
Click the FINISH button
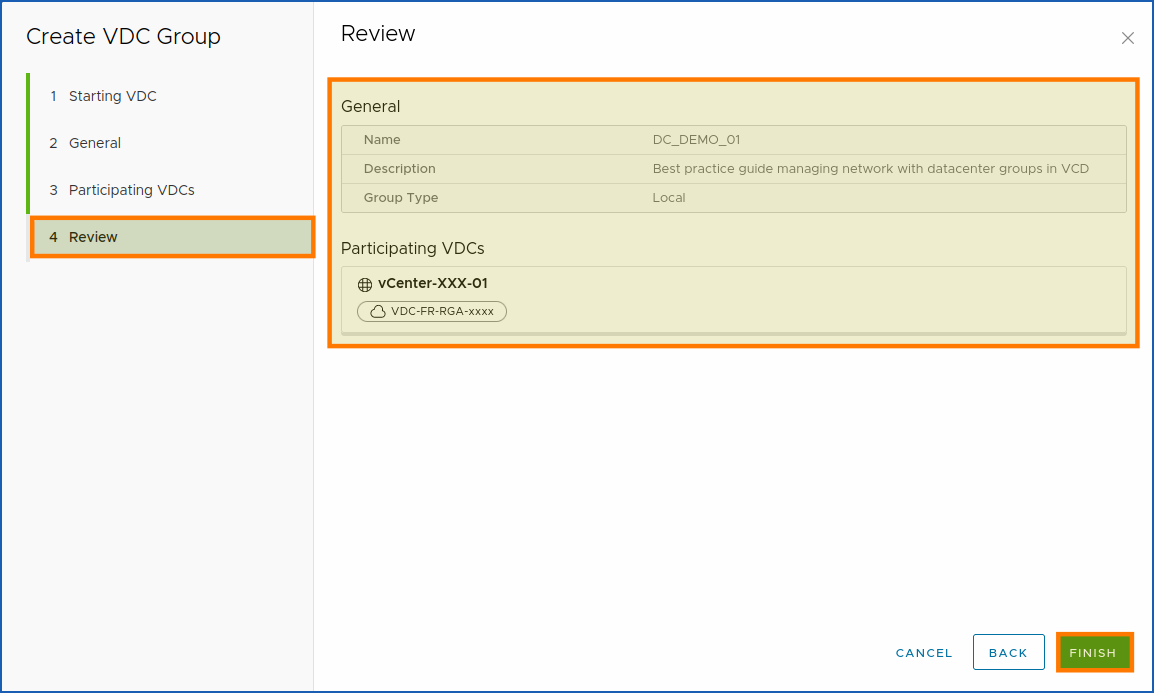[1094, 652]
